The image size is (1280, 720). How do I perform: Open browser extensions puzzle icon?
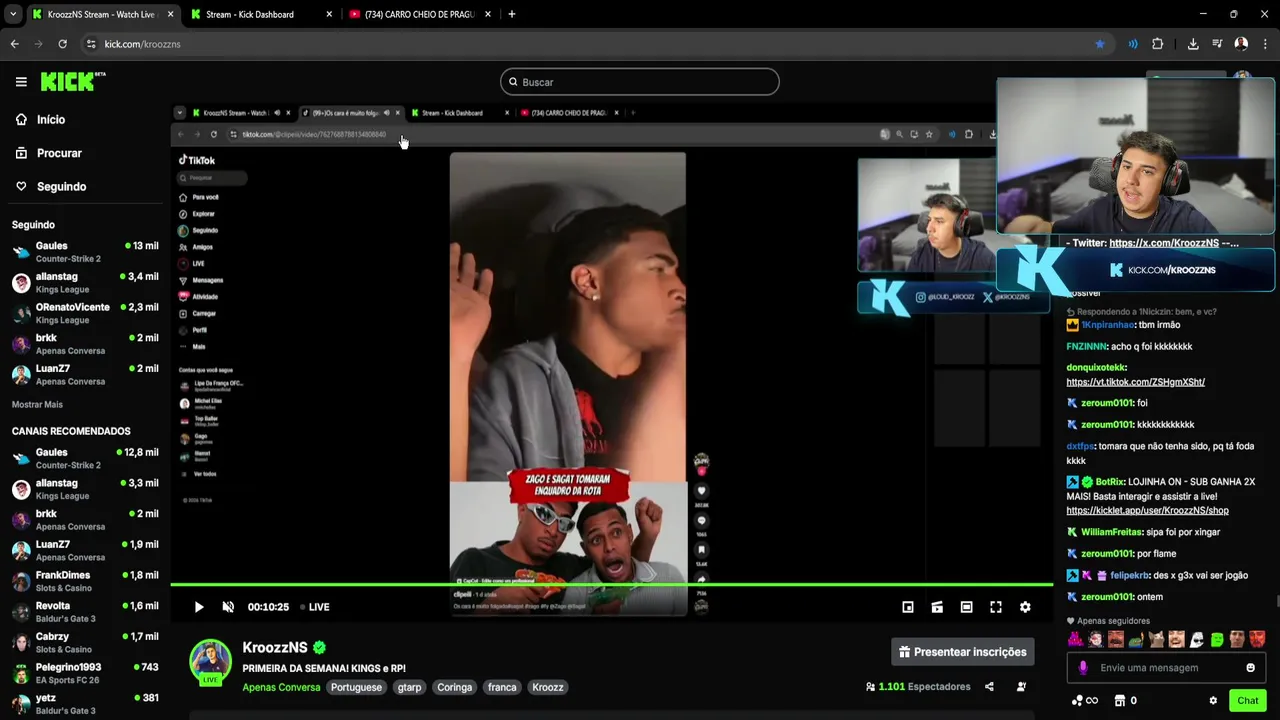1158,44
